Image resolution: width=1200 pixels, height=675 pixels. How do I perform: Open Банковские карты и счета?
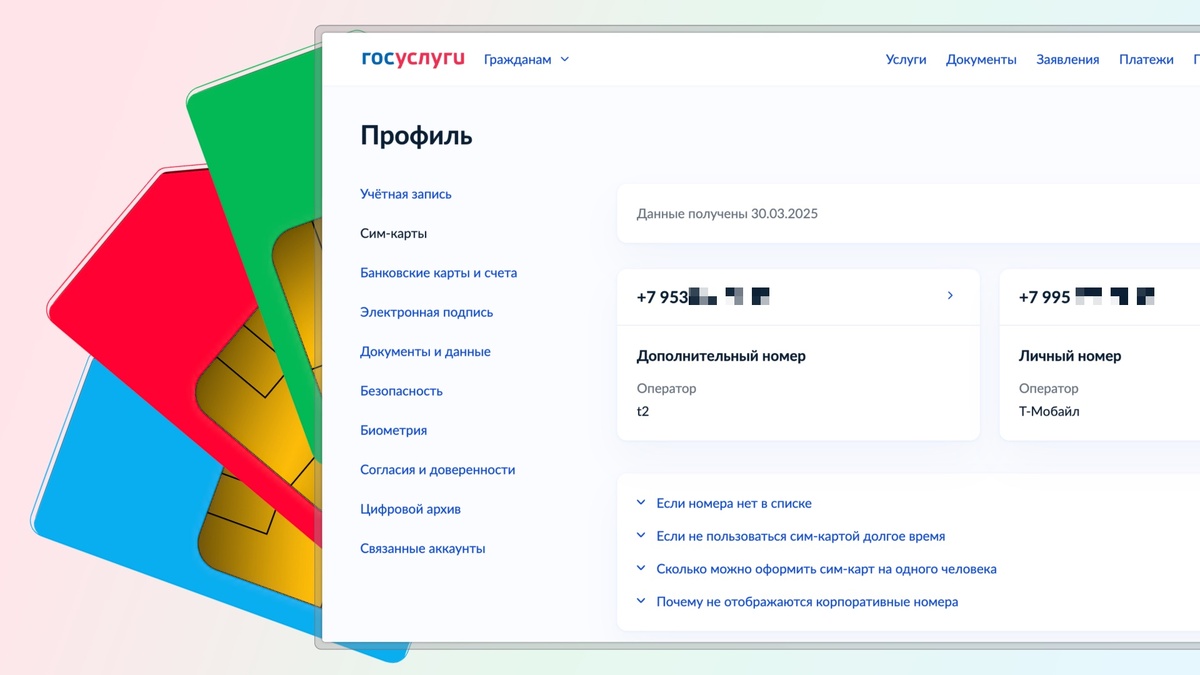click(439, 273)
